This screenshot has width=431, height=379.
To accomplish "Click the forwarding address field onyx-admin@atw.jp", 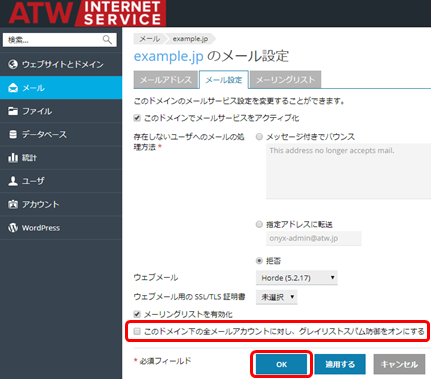I will (314, 238).
